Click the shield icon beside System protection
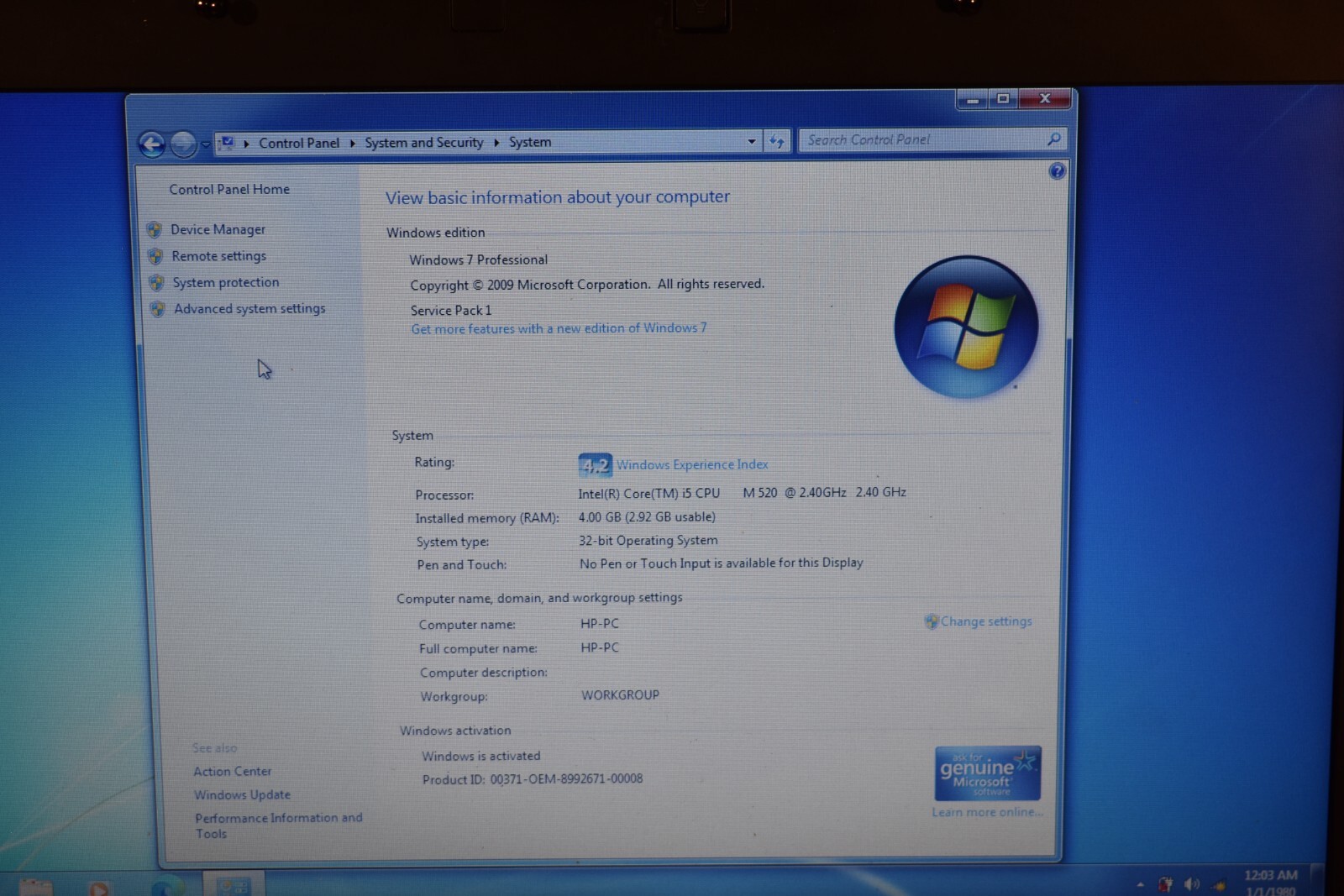Image resolution: width=1344 pixels, height=896 pixels. (x=156, y=283)
